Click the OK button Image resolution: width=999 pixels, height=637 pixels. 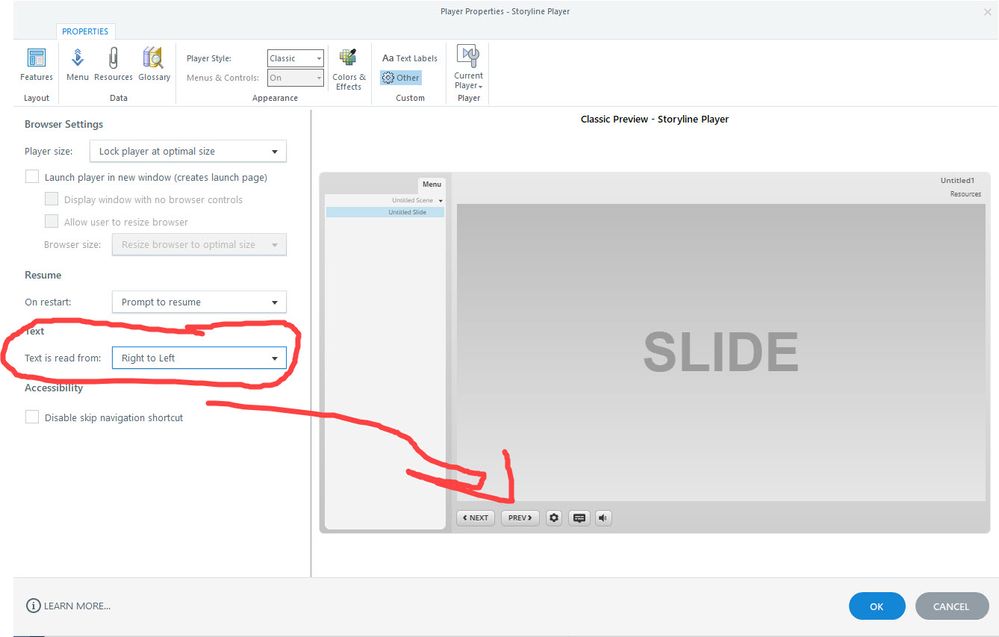tap(877, 606)
